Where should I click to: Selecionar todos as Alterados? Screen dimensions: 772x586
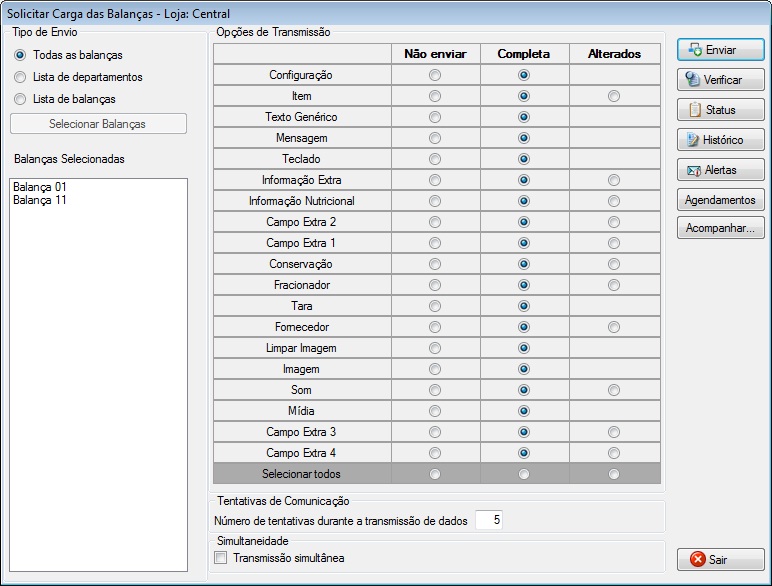[x=613, y=474]
